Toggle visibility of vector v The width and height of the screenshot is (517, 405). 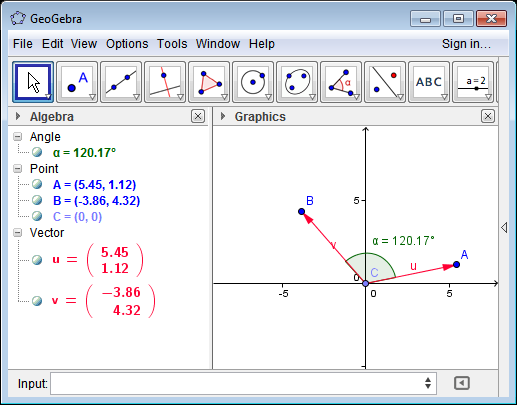tap(37, 301)
